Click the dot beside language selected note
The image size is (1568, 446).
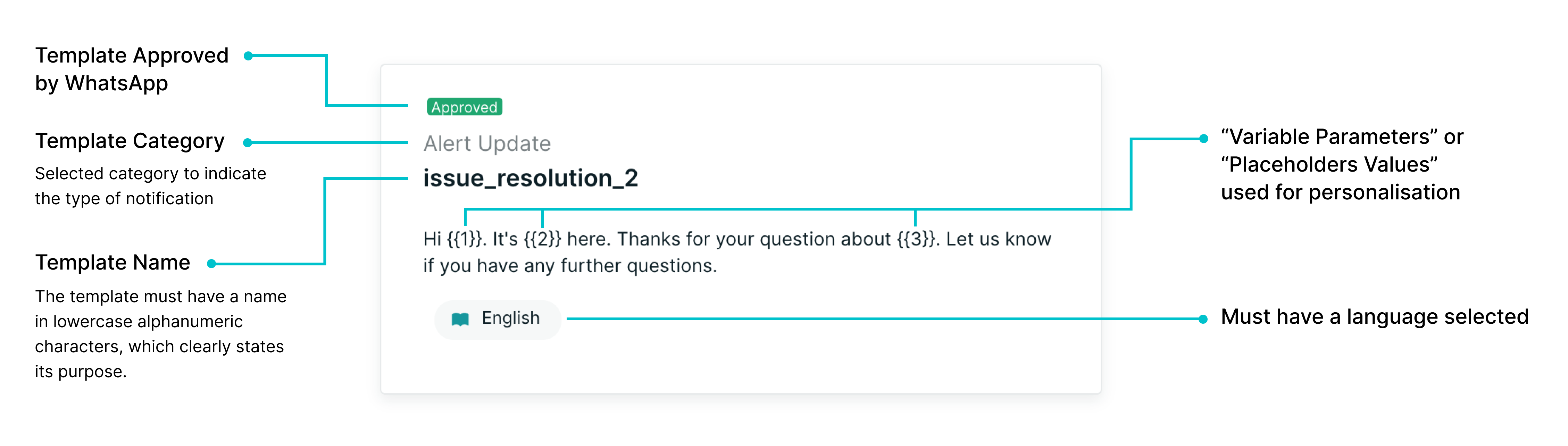[1203, 319]
